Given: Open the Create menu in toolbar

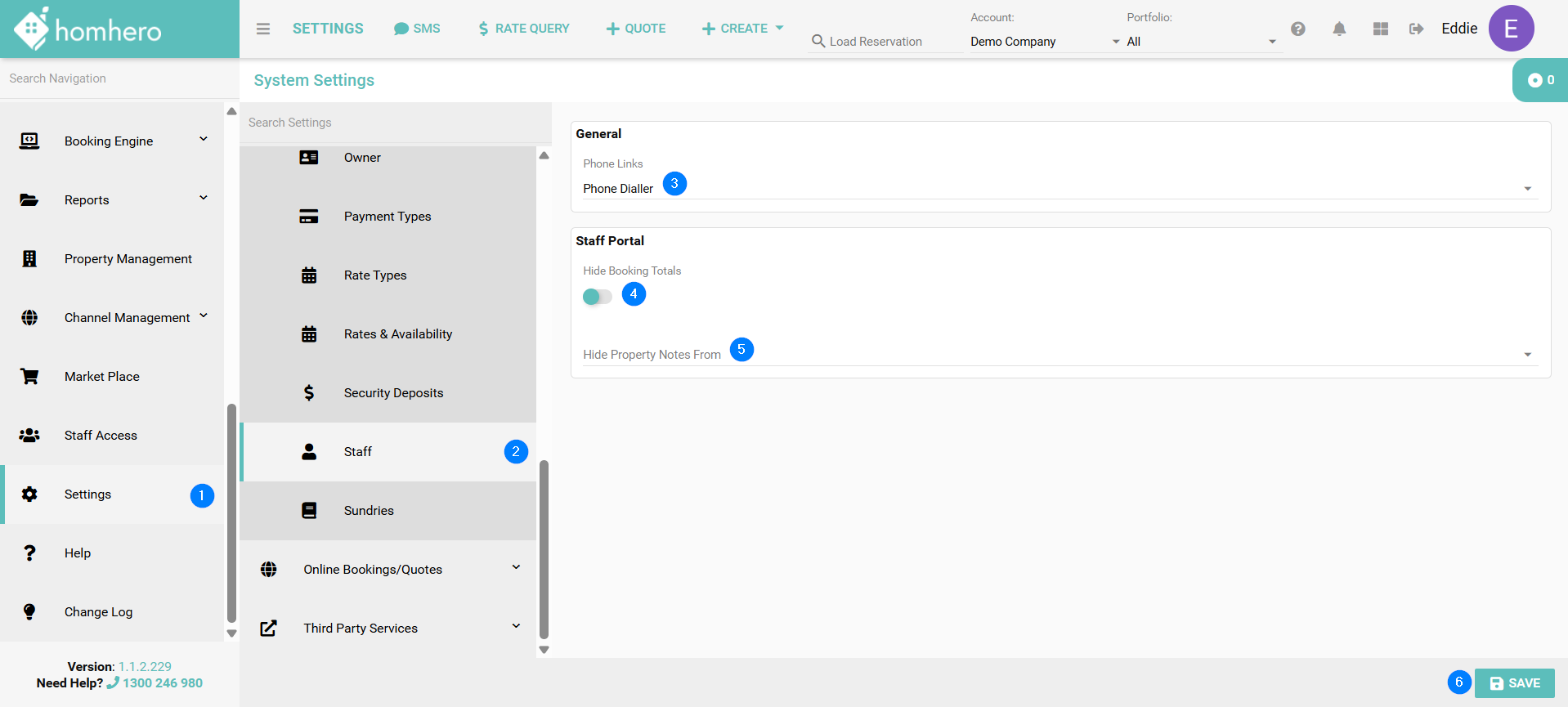Looking at the screenshot, I should pos(742,29).
